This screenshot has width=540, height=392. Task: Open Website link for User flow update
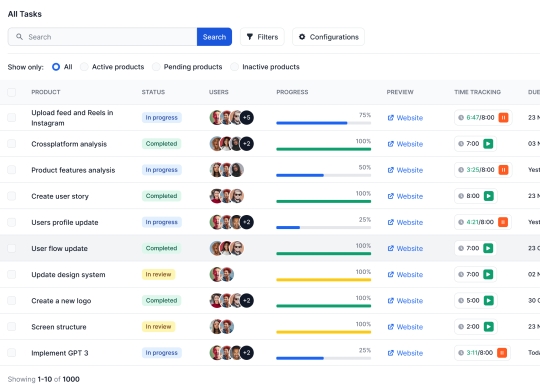coord(405,248)
